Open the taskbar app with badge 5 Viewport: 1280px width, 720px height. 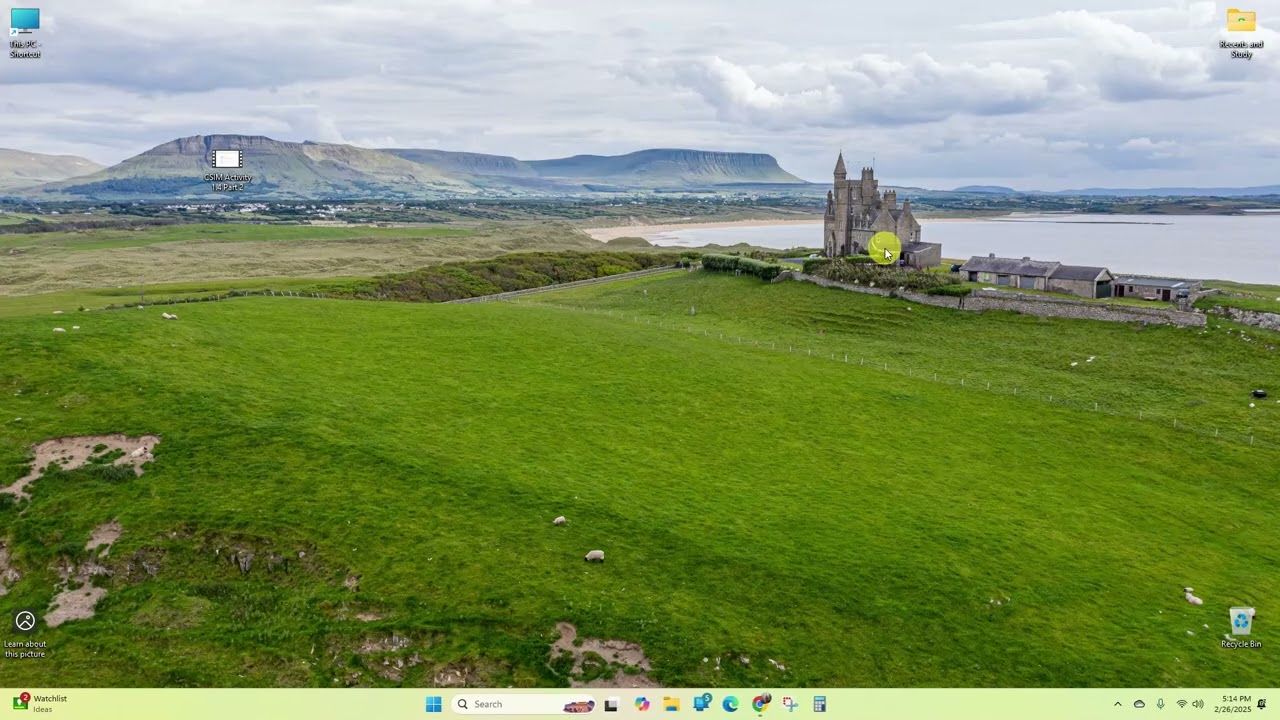702,704
